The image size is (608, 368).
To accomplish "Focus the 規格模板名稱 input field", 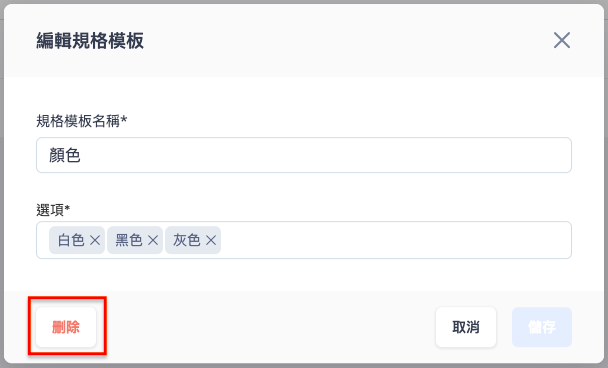I will (304, 155).
